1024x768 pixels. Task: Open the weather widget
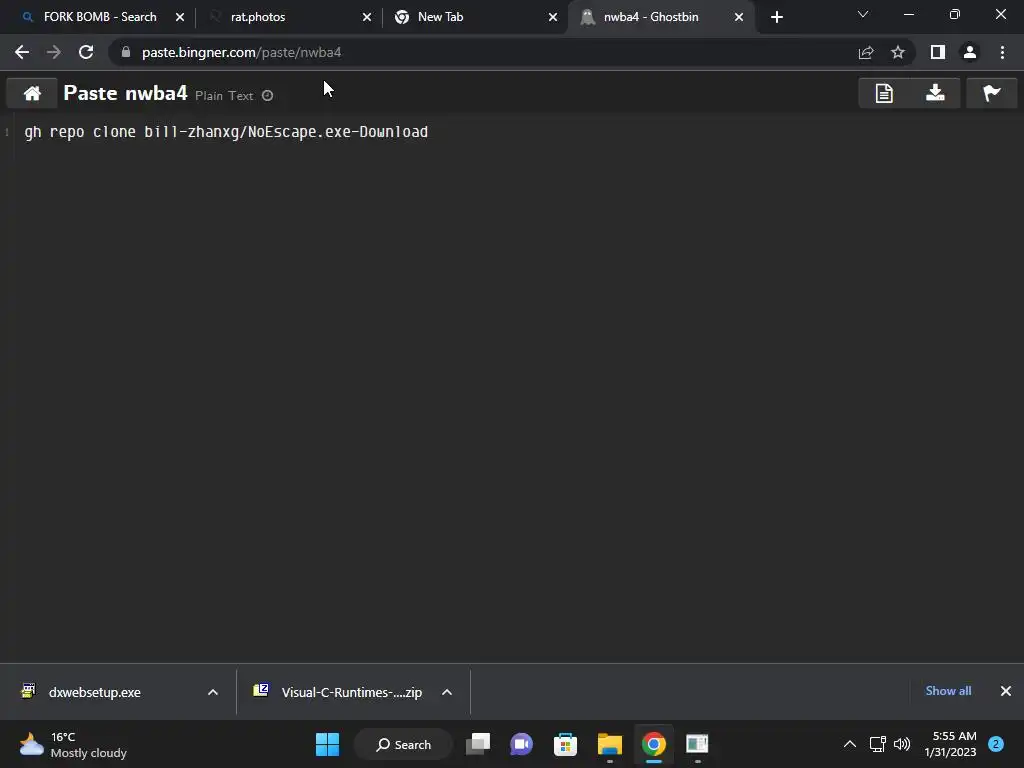[x=73, y=744]
